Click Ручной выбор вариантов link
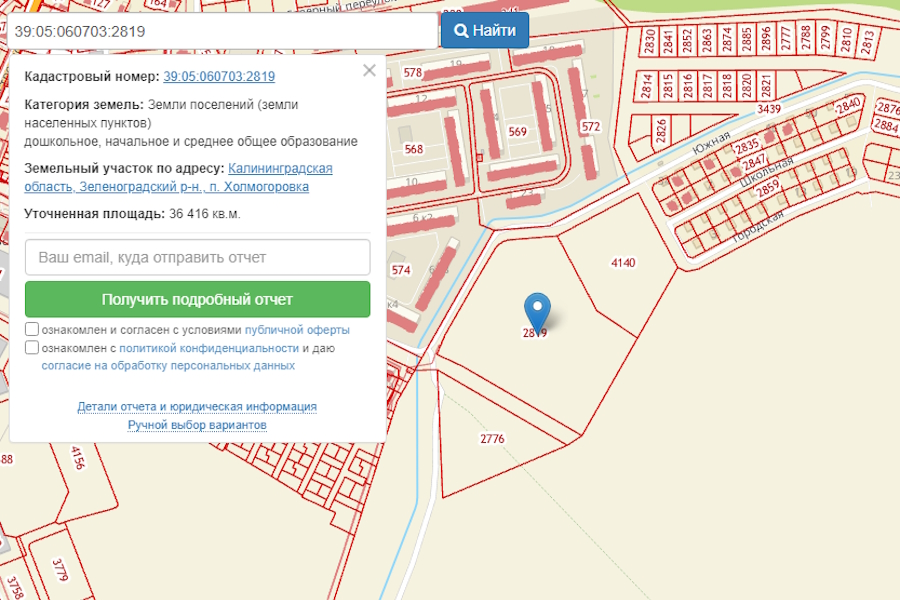The width and height of the screenshot is (900, 600). 197,425
